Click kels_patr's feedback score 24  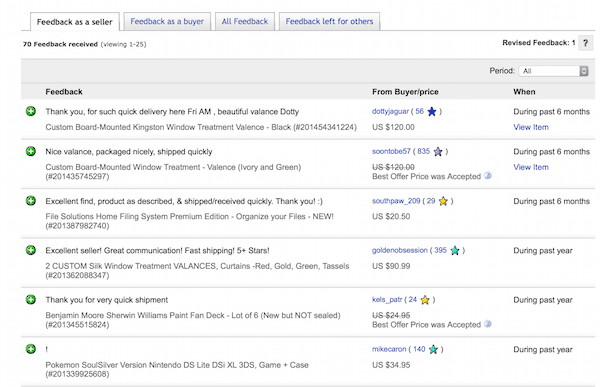tap(412, 300)
